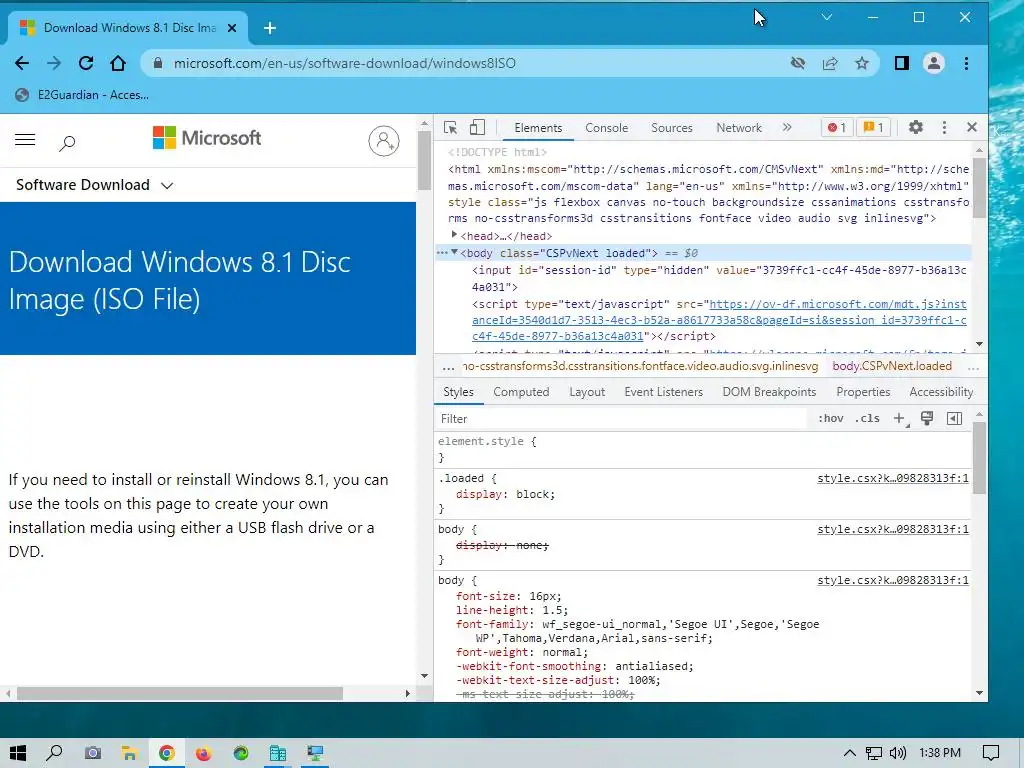Screen dimensions: 1024x768
Task: Open the Chrome profile avatar
Action: (x=934, y=63)
